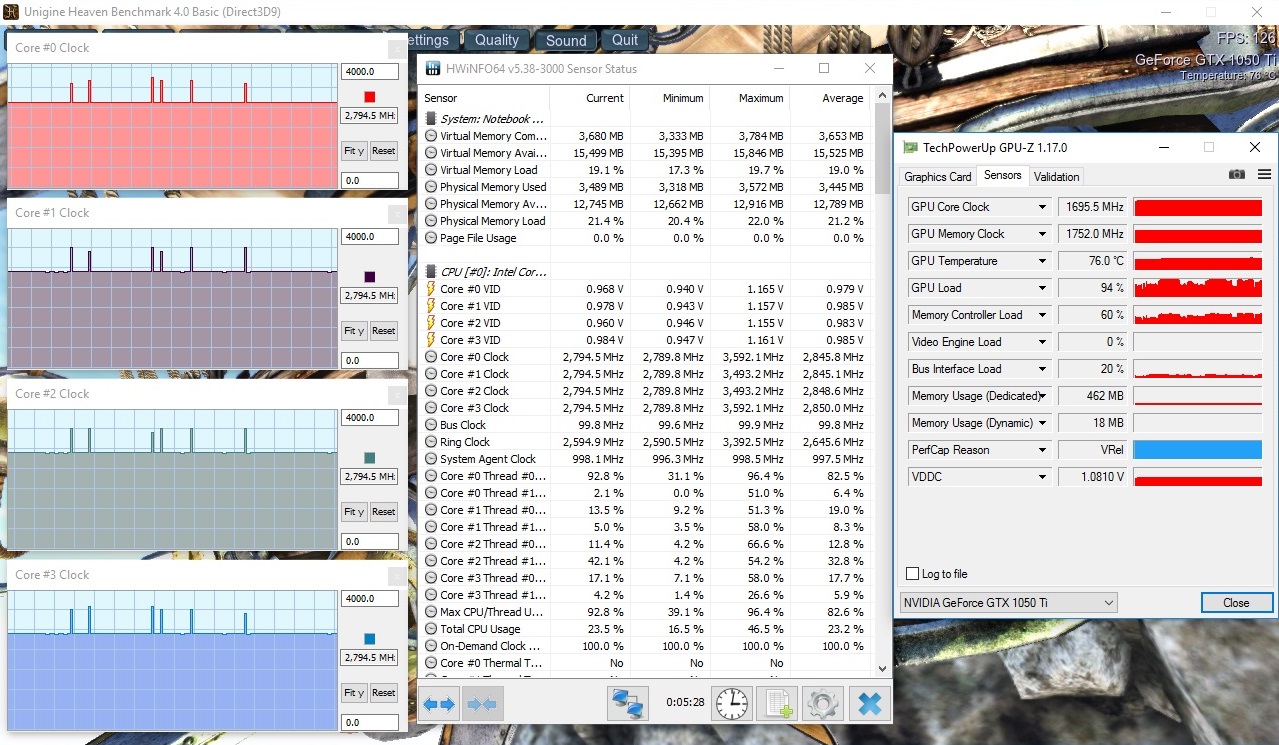Open the Bus Interface Load dropdown
Screen dimensions: 1279x745
(x=1042, y=369)
